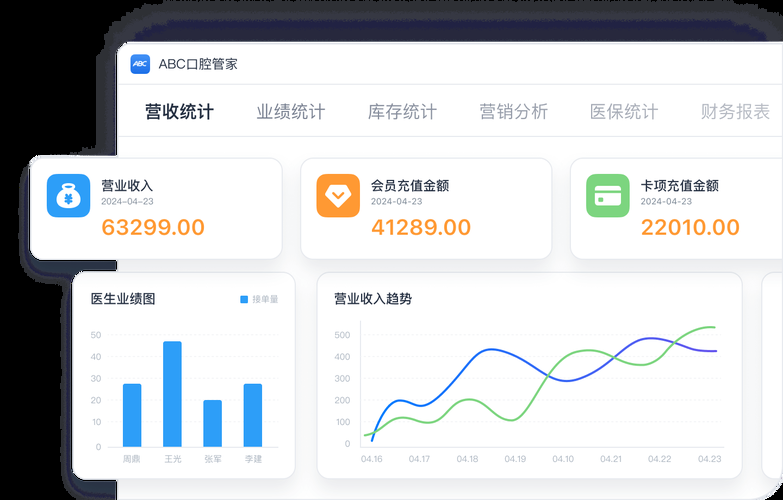Click the 营业收入 amount 63299.00
783x500 pixels.
[153, 227]
